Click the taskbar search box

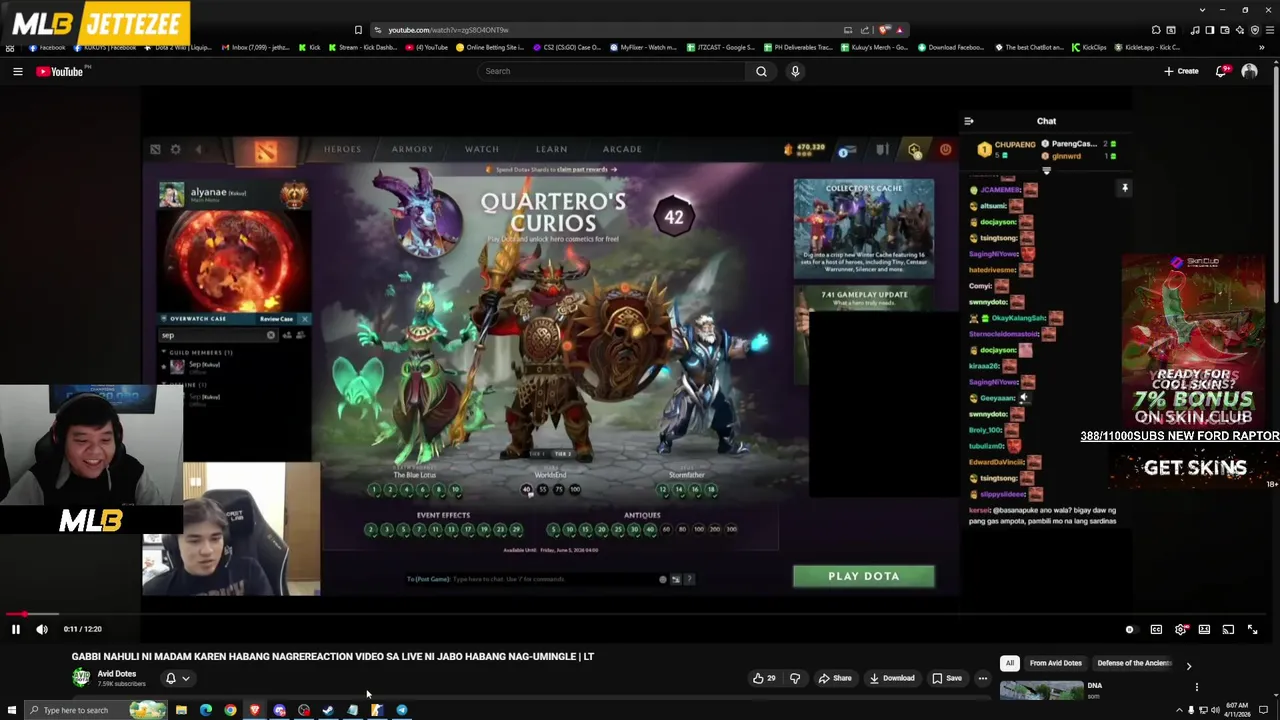point(97,710)
